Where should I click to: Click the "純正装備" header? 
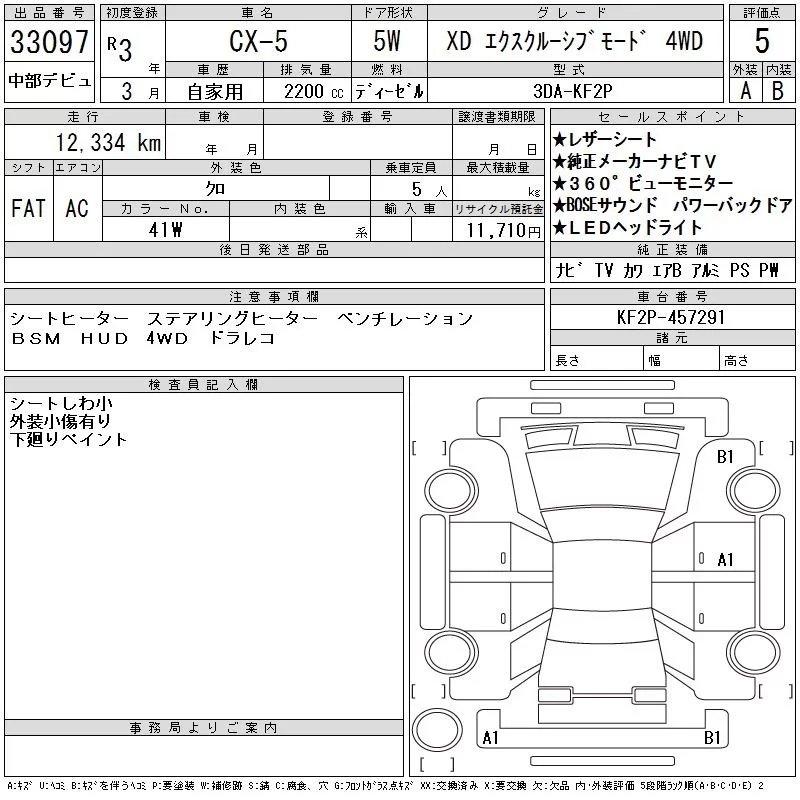pos(672,249)
